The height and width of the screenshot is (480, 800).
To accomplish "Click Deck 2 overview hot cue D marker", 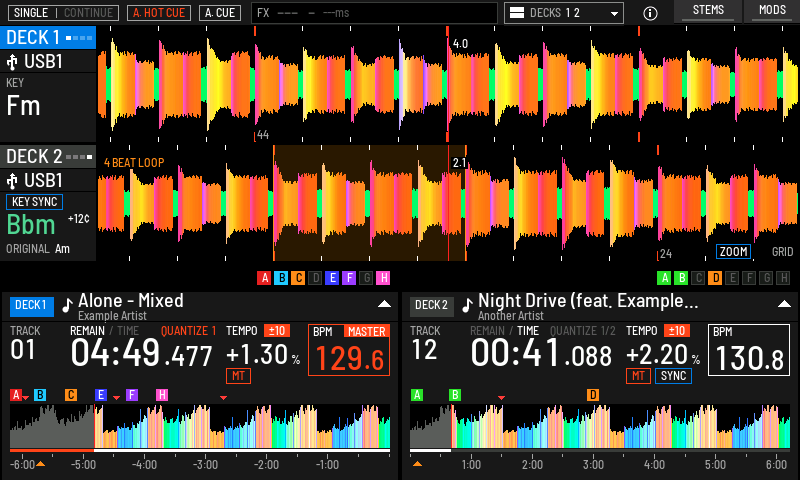I will pyautogui.click(x=592, y=395).
